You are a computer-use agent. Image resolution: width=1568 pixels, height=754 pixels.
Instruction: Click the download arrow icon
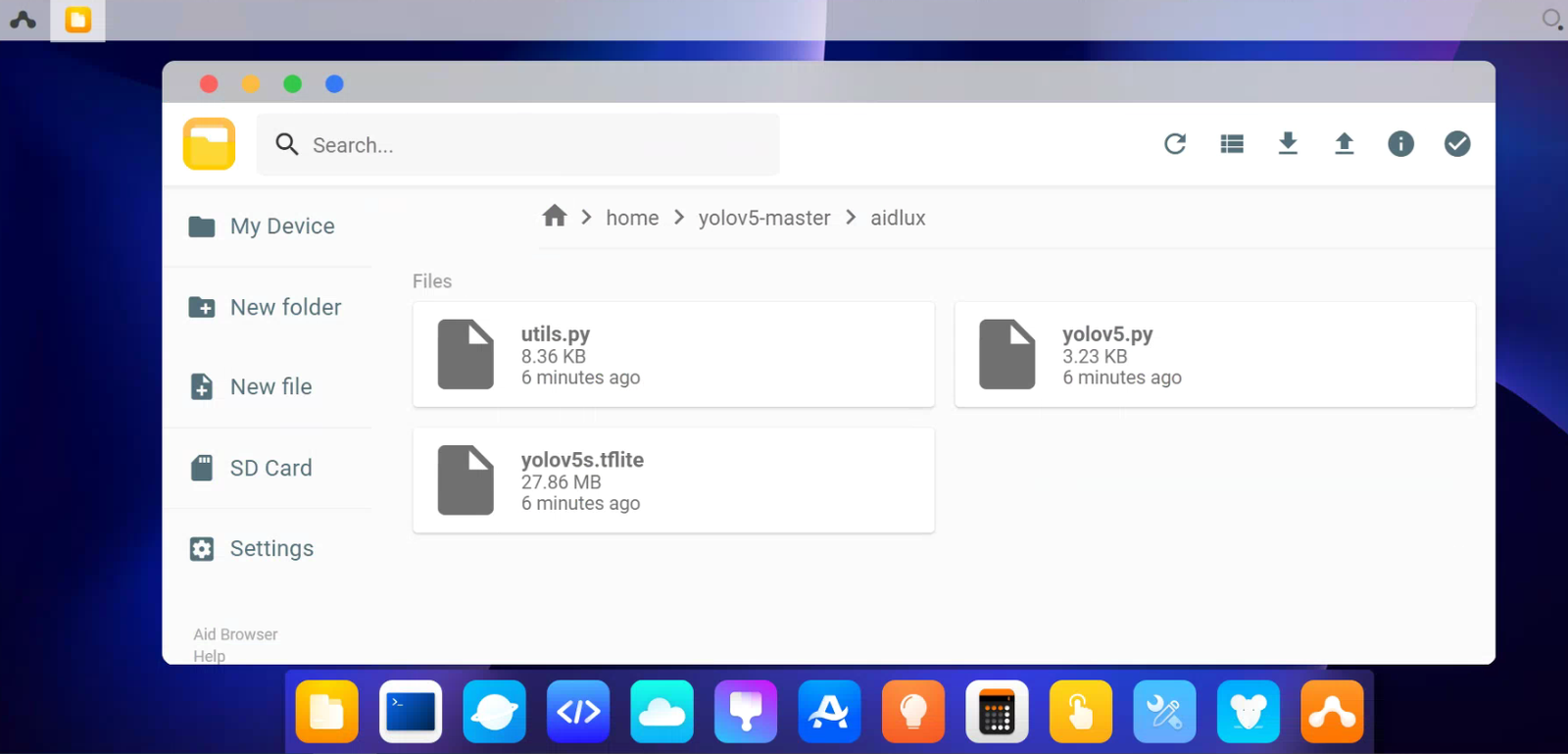coord(1288,144)
